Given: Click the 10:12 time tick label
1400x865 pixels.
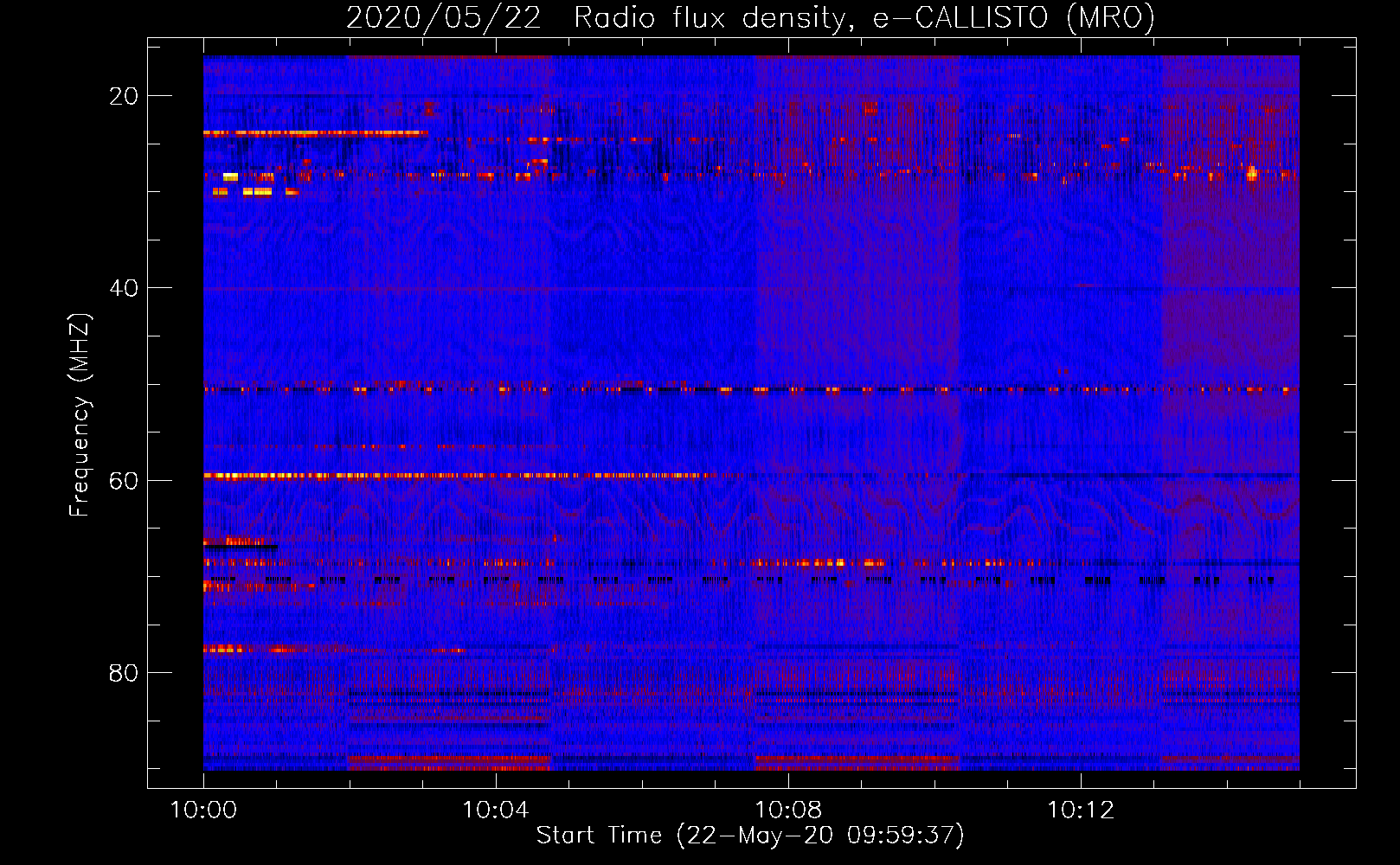Looking at the screenshot, I should 1081,811.
